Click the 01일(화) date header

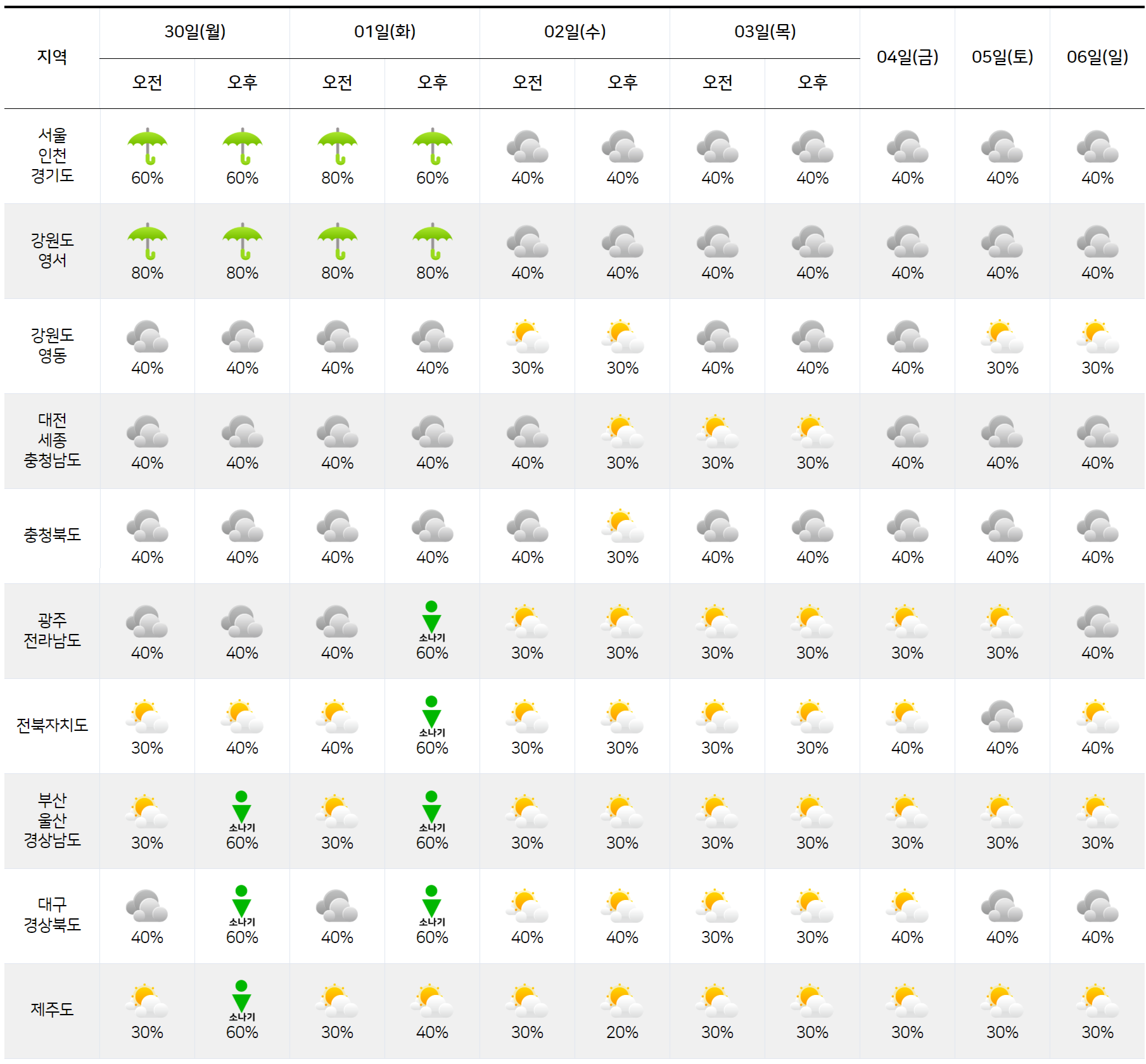pos(385,32)
